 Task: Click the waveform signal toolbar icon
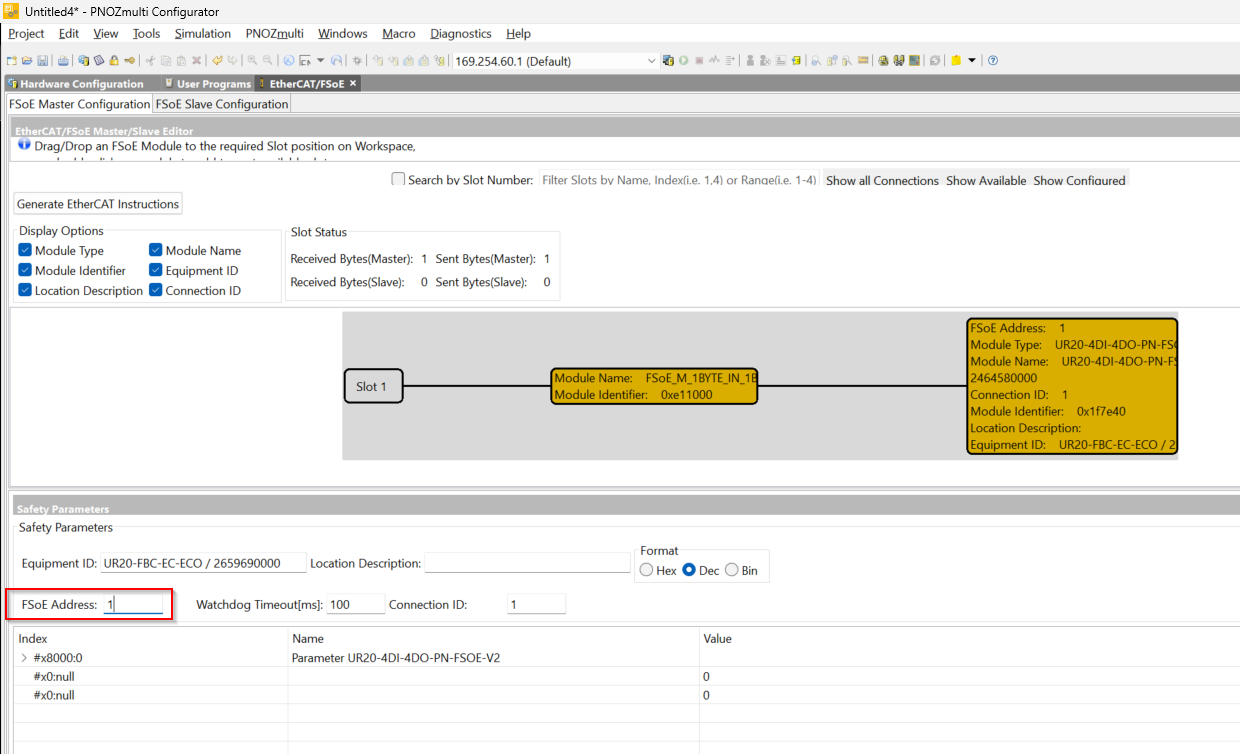point(714,60)
